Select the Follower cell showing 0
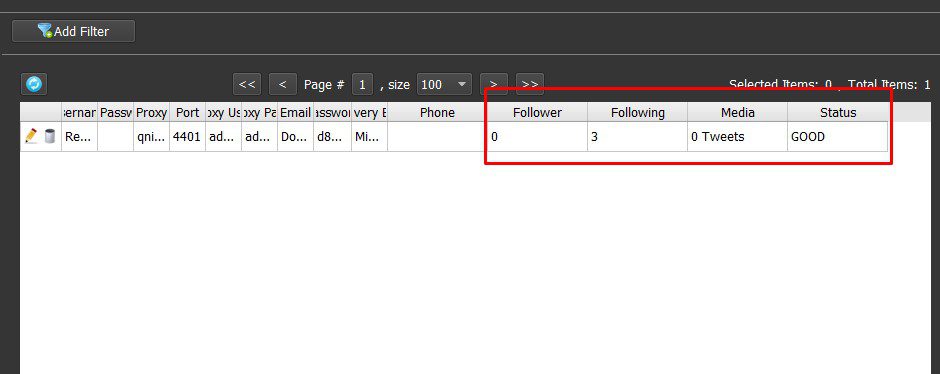940x374 pixels. 537,137
